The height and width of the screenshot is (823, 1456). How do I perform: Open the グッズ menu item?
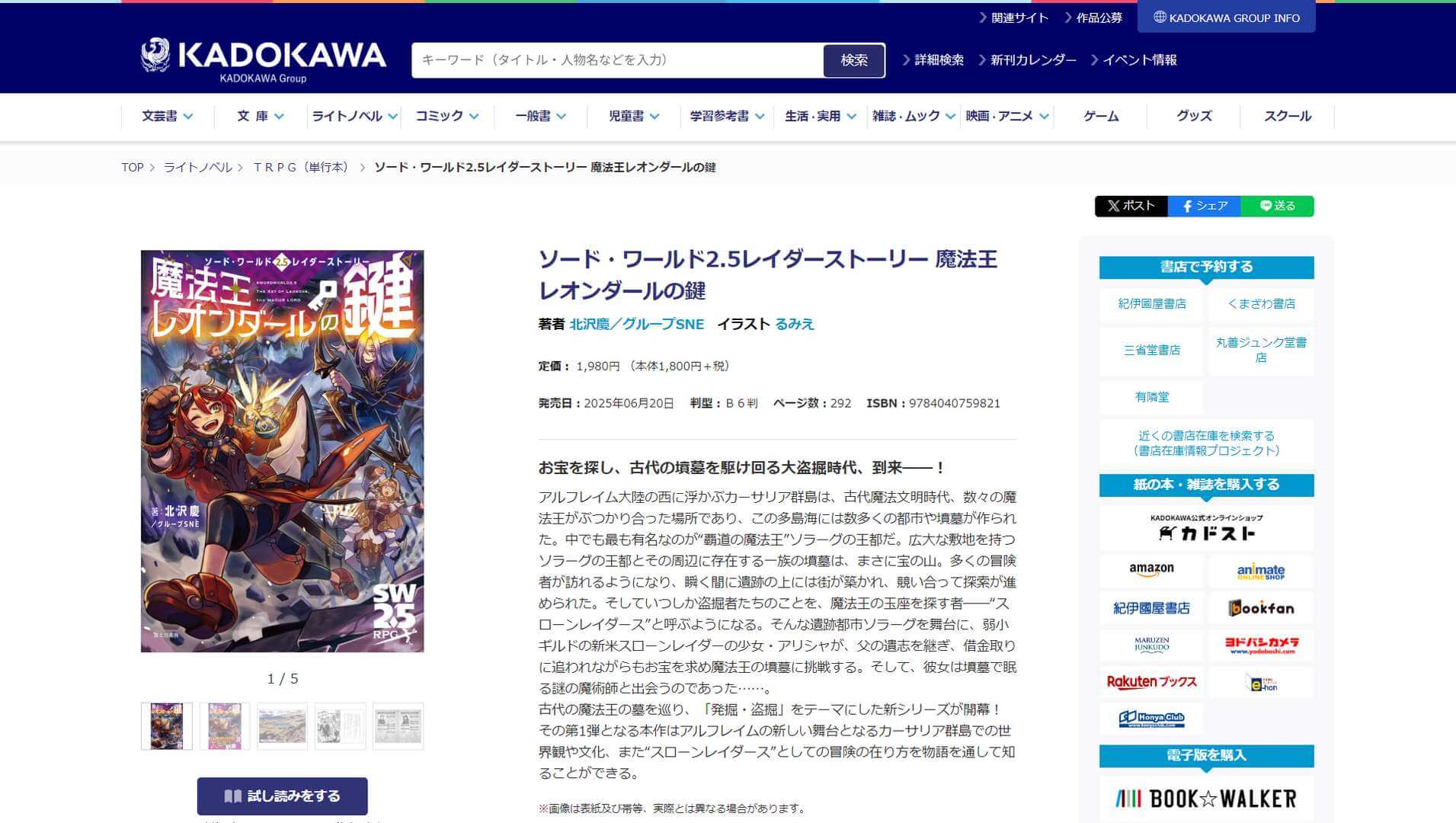point(1194,116)
